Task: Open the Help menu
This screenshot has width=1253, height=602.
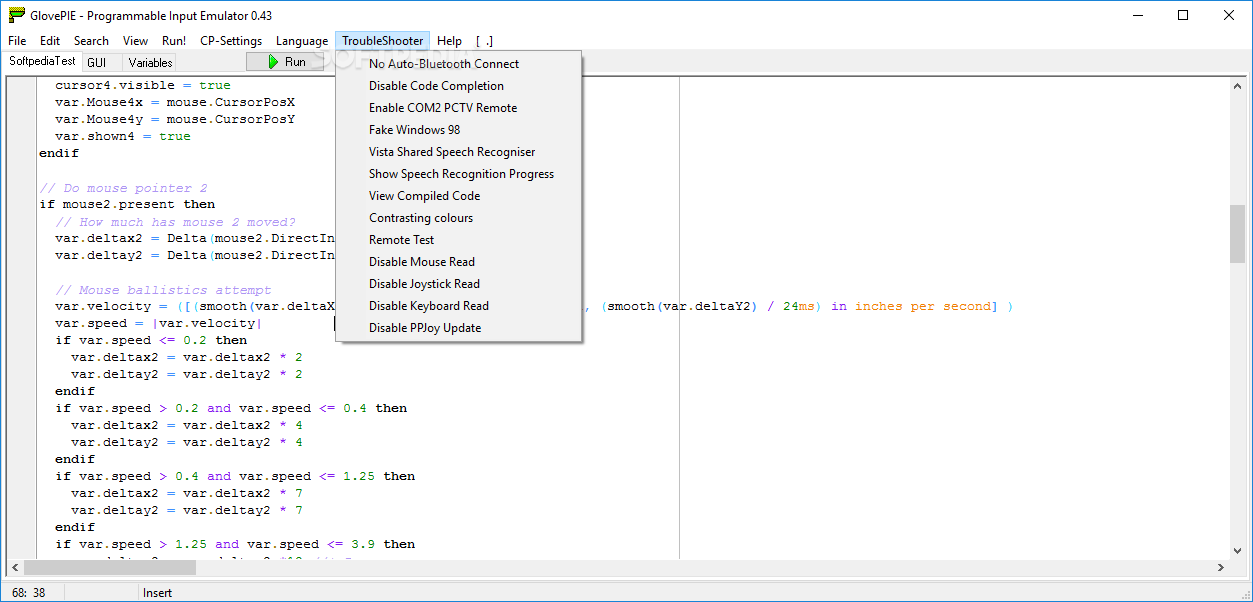Action: point(450,41)
